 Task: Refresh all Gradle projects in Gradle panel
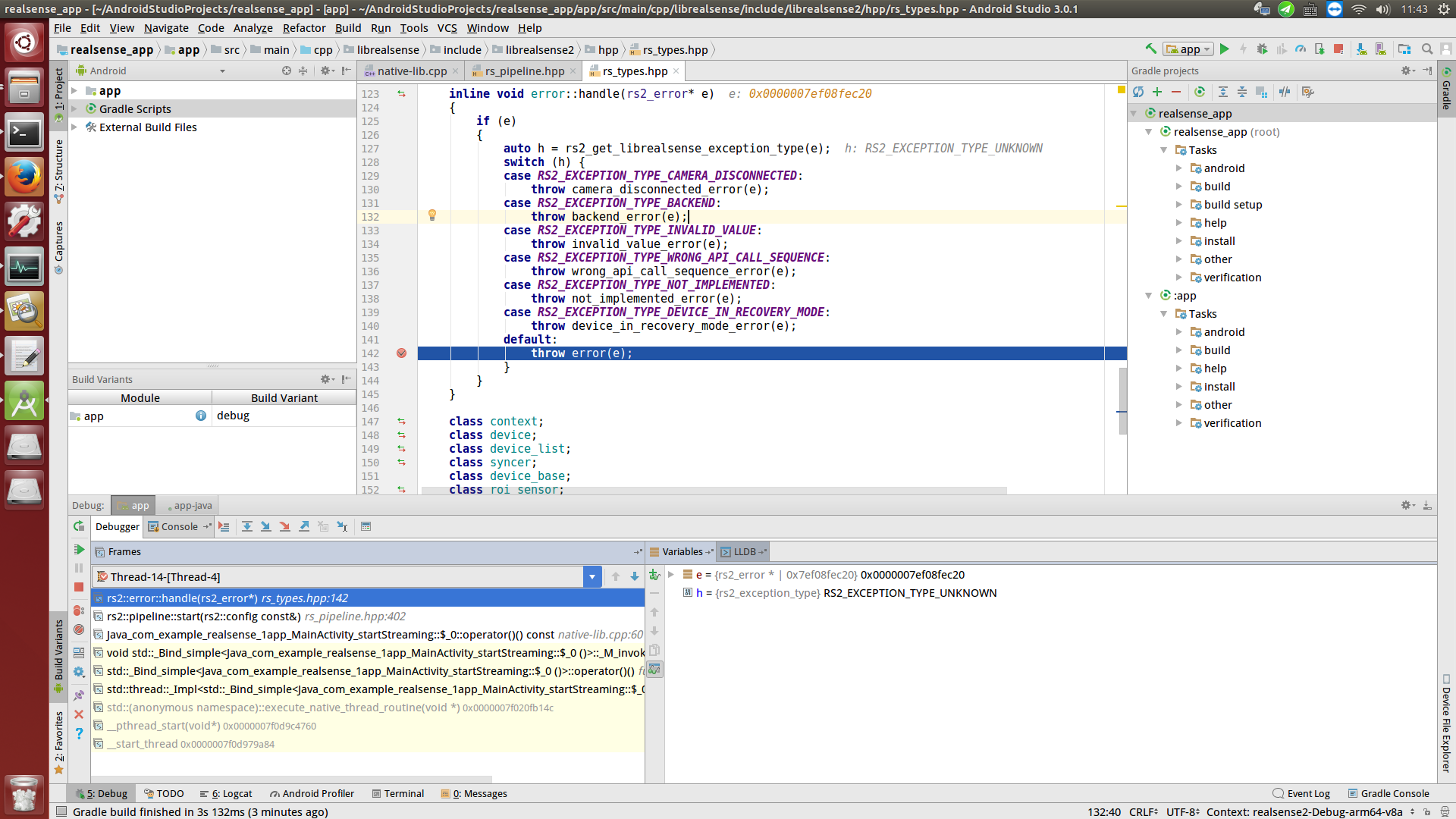coord(1138,92)
